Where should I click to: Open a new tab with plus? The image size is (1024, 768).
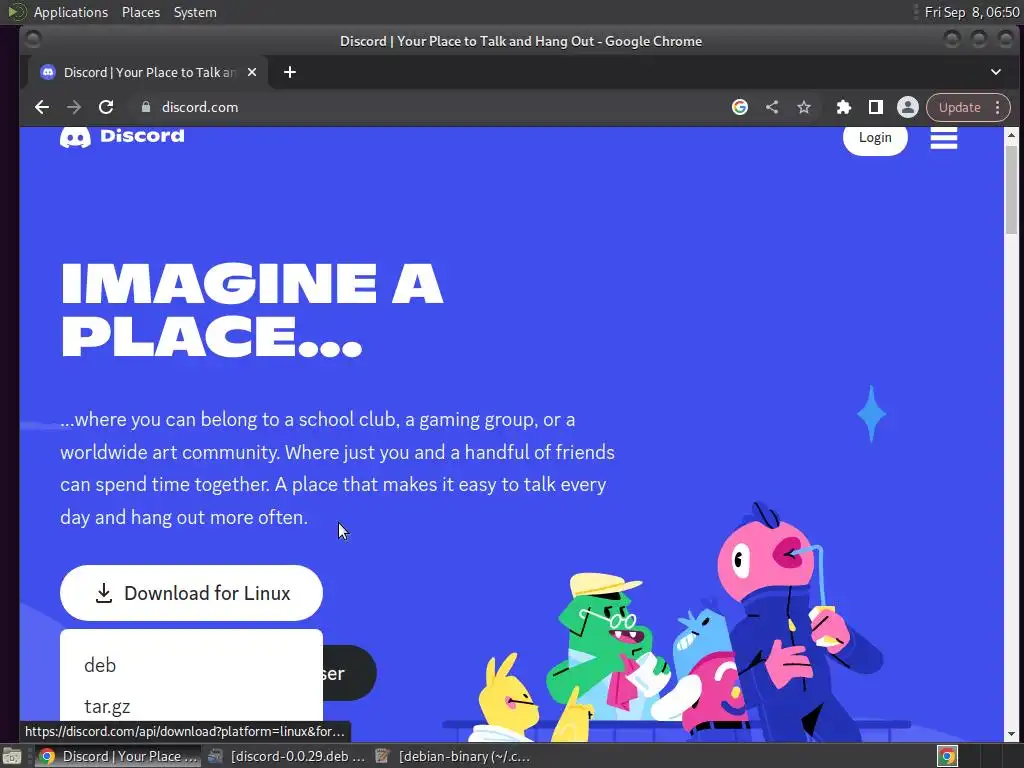290,72
